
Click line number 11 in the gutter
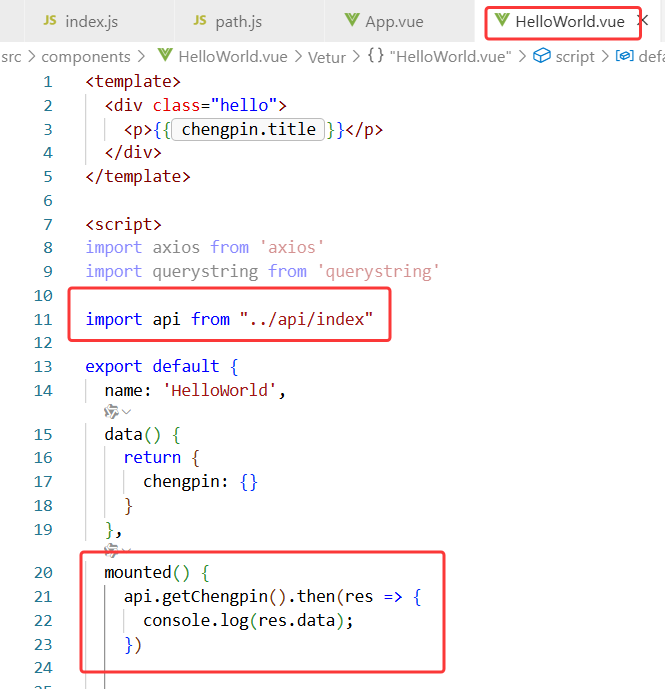(43, 319)
